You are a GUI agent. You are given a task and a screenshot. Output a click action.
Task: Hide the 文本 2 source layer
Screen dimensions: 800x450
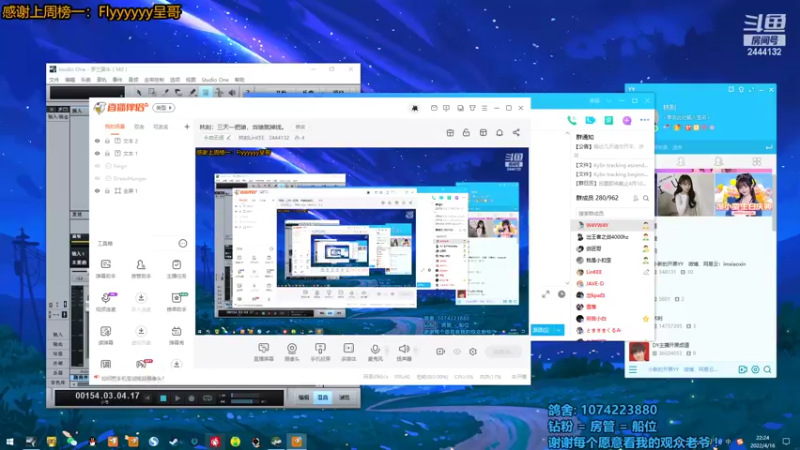point(97,141)
